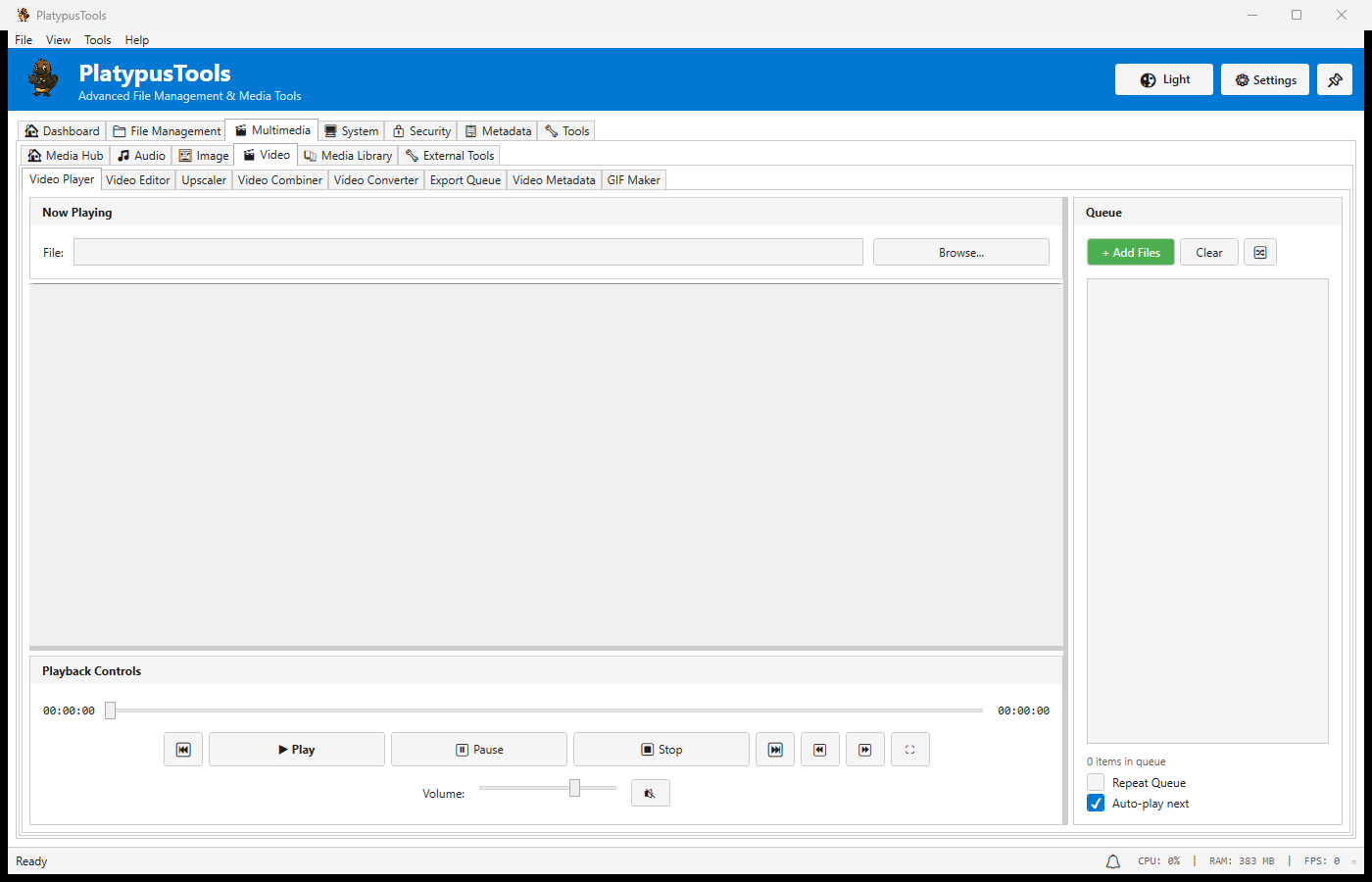This screenshot has width=1372, height=882.
Task: Click inside the File path field
Action: click(x=467, y=252)
